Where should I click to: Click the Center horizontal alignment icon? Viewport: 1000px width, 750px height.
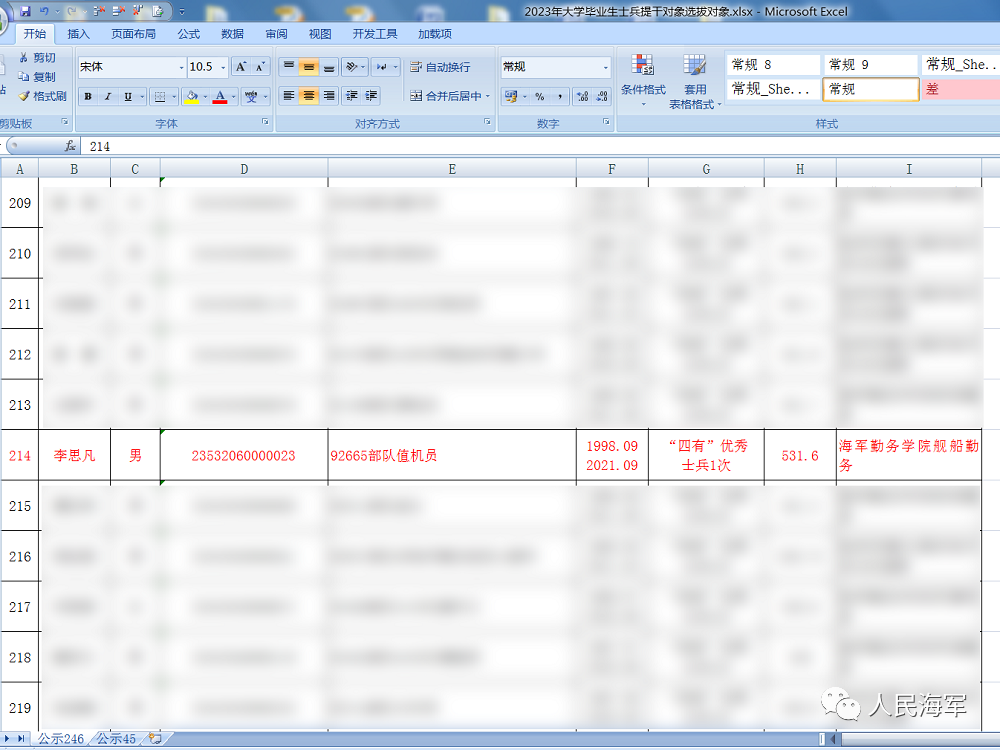(309, 96)
